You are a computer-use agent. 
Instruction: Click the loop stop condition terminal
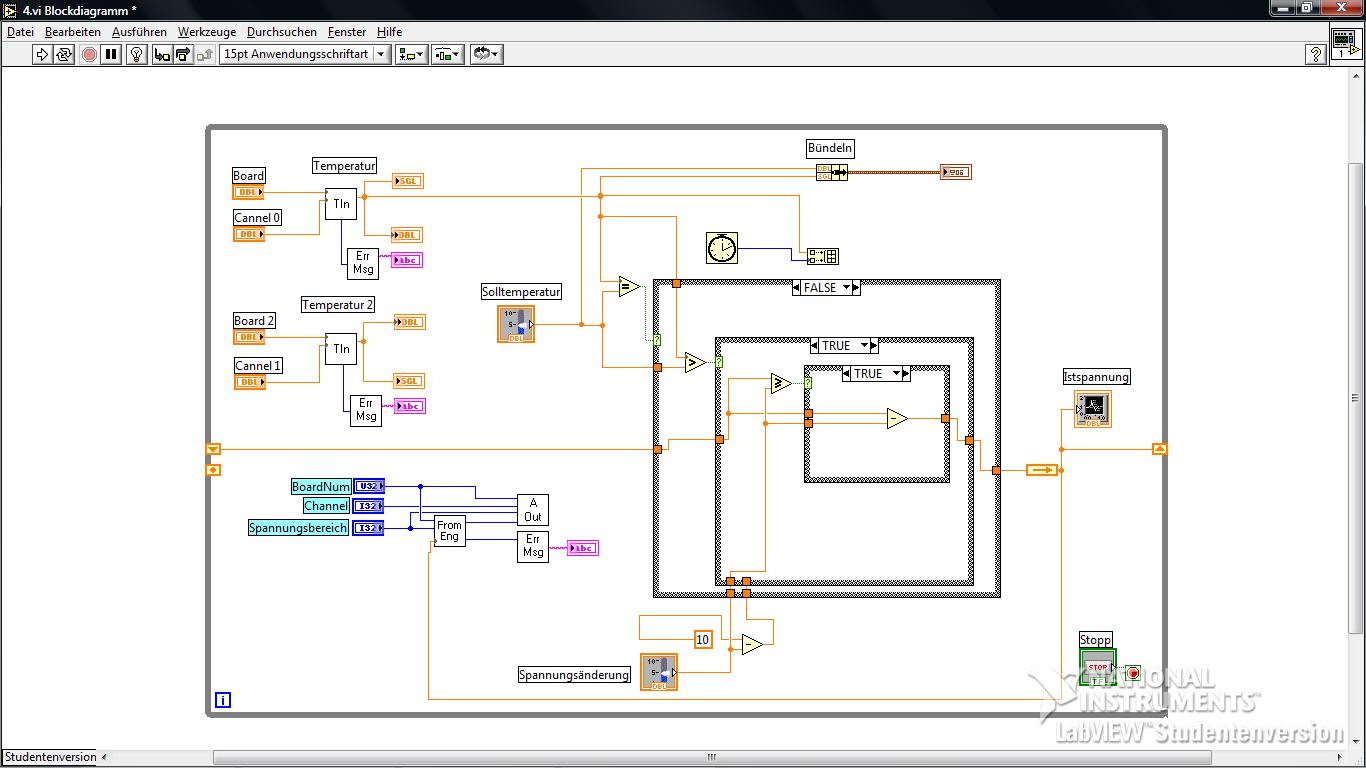[x=1132, y=673]
